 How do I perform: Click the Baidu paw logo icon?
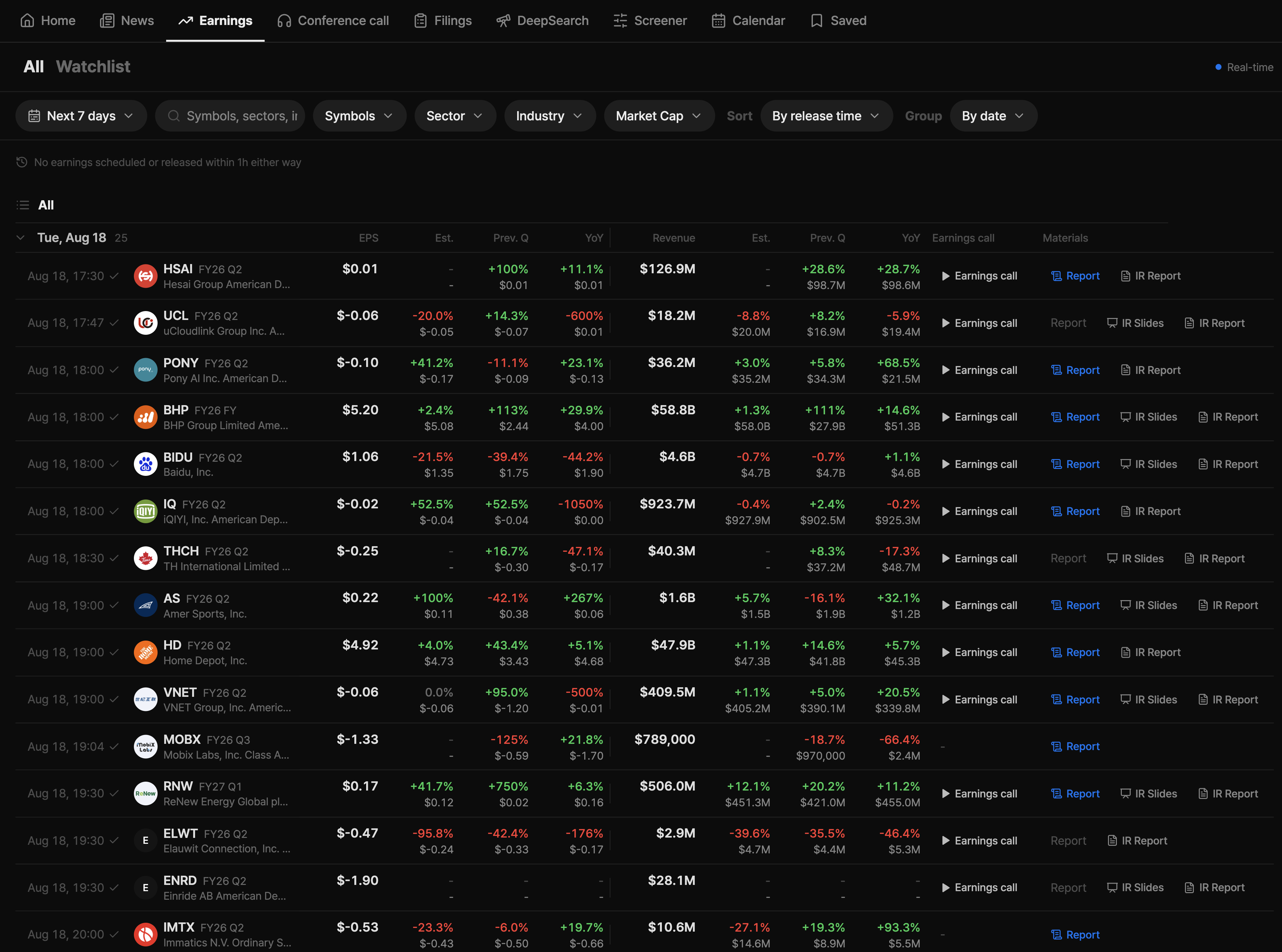tap(145, 464)
